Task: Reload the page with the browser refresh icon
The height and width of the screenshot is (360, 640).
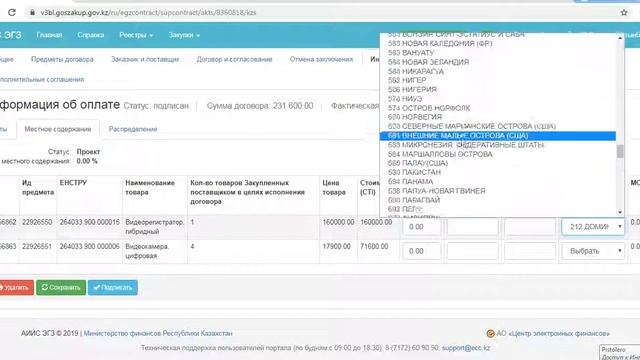Action: 11,12
